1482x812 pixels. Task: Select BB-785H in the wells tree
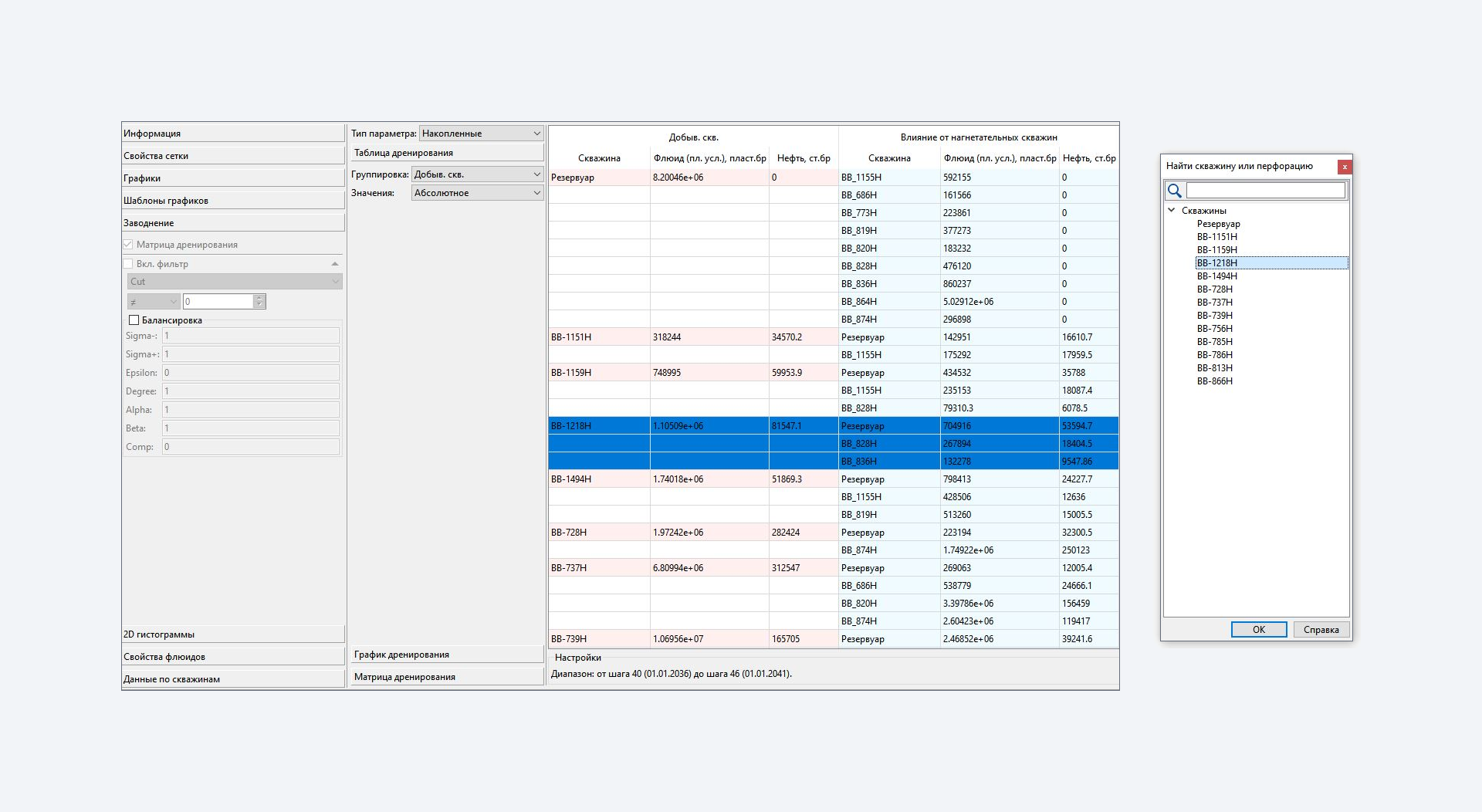(x=1215, y=342)
